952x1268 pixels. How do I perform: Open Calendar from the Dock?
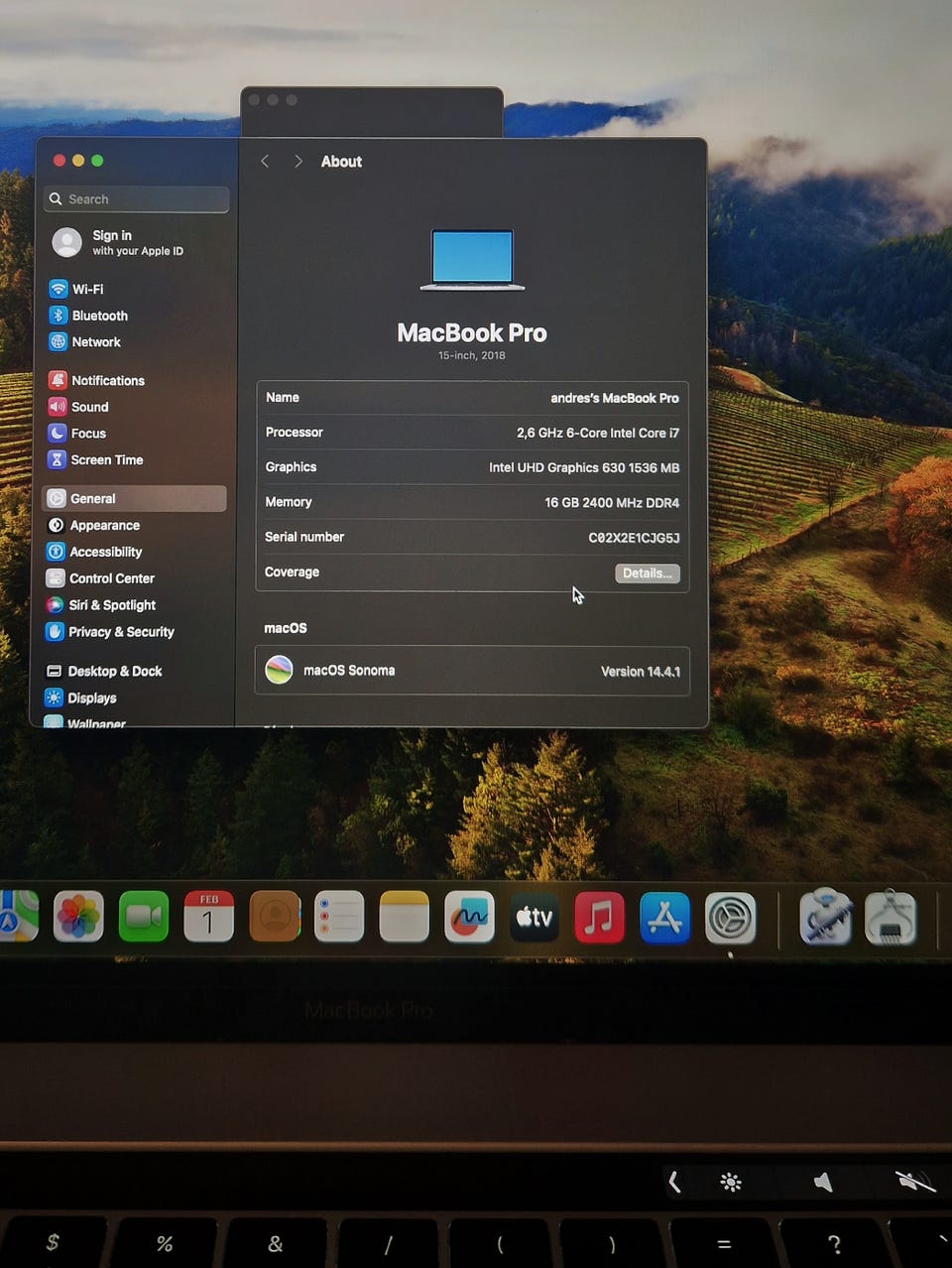click(209, 916)
